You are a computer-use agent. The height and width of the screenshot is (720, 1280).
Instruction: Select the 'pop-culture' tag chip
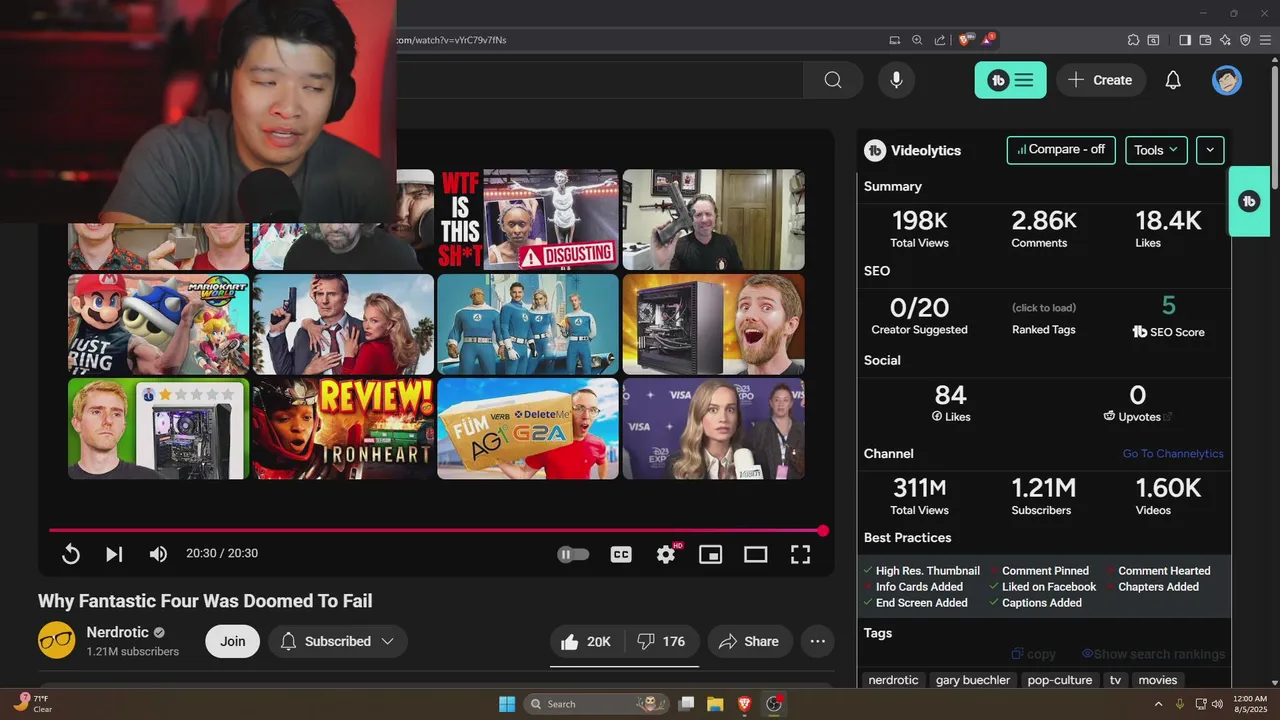coord(1059,680)
